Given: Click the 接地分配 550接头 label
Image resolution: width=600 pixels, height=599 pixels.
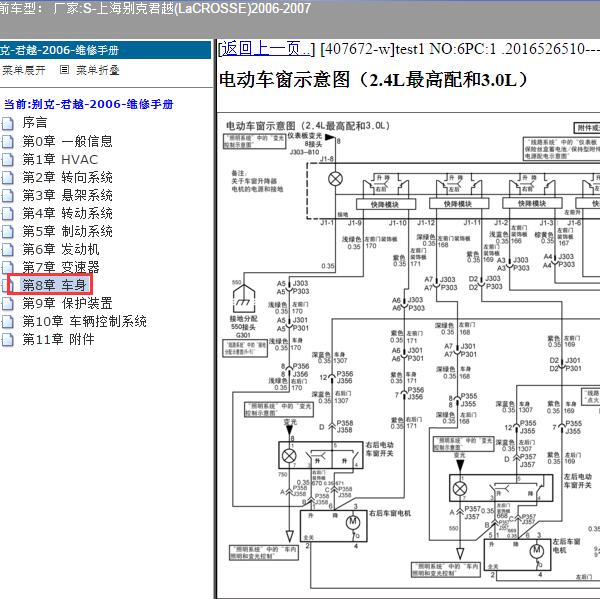Looking at the screenshot, I should coord(243,323).
